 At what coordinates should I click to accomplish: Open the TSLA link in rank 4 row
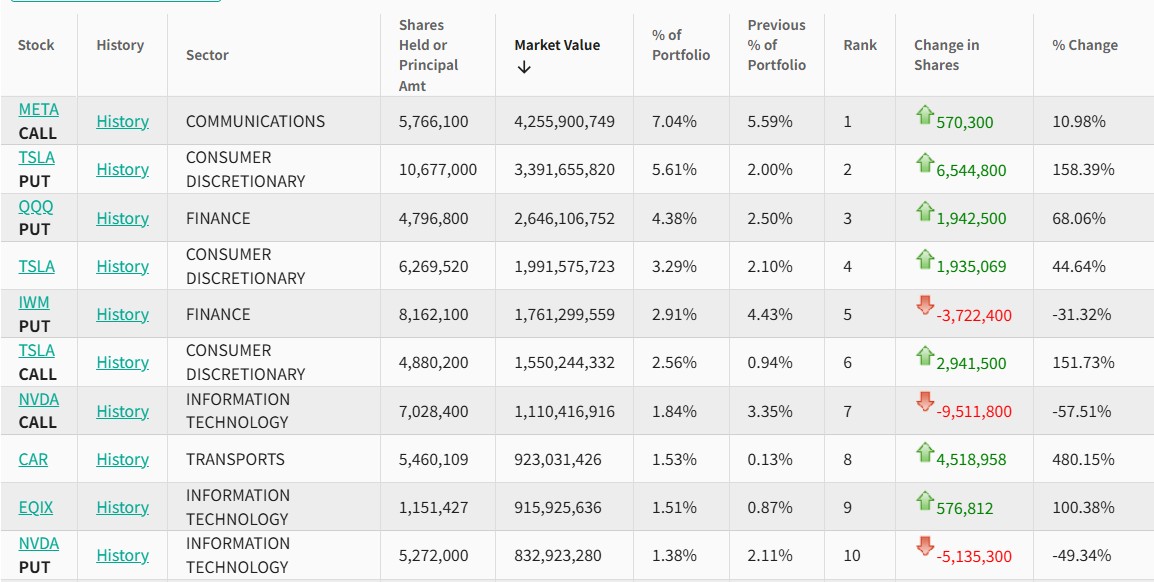36,266
